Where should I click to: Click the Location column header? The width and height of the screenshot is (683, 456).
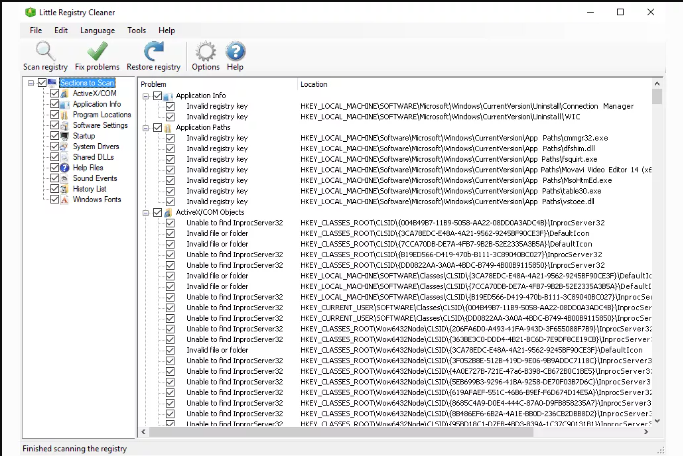pyautogui.click(x=475, y=84)
